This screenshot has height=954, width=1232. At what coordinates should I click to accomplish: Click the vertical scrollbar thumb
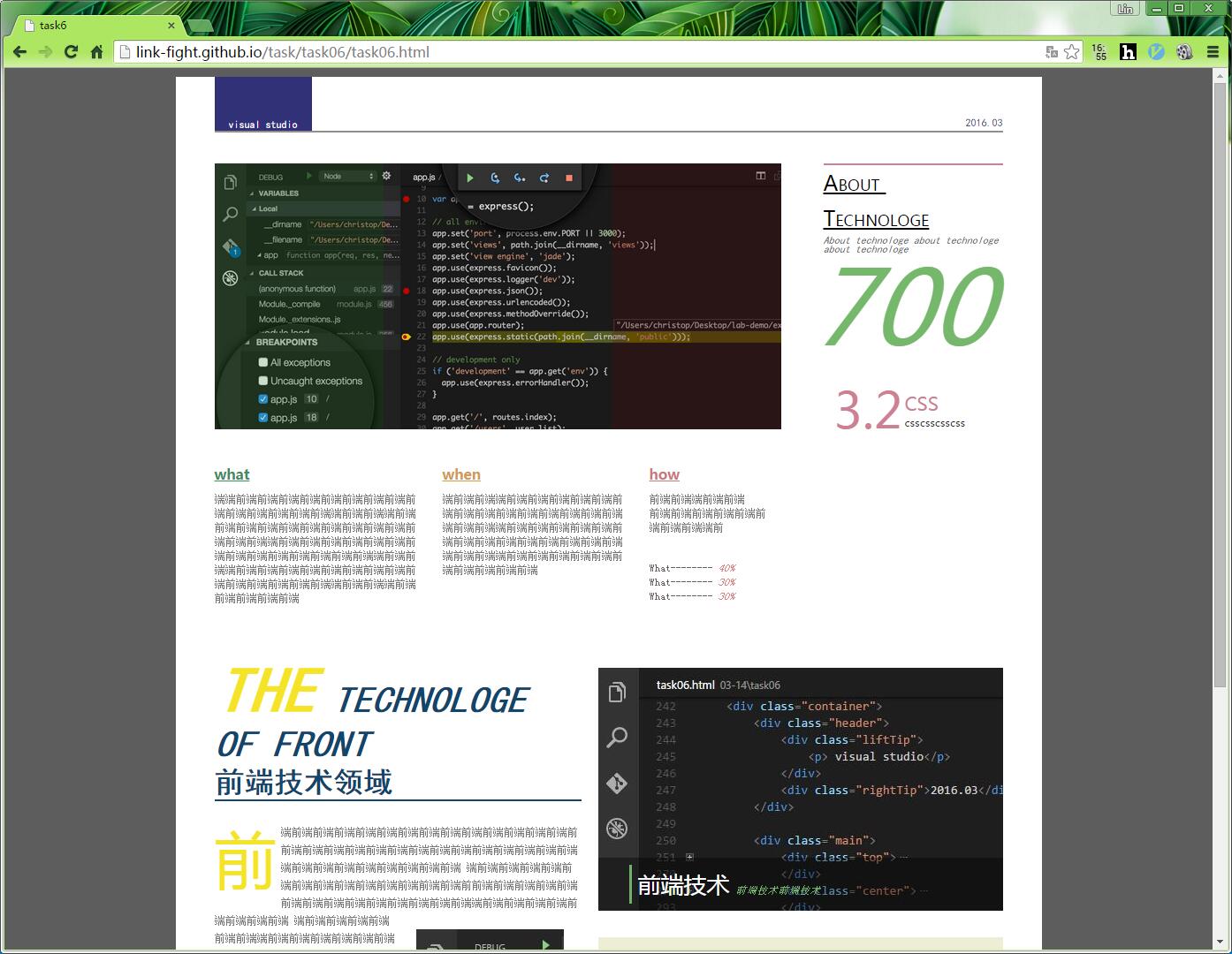click(x=1221, y=385)
